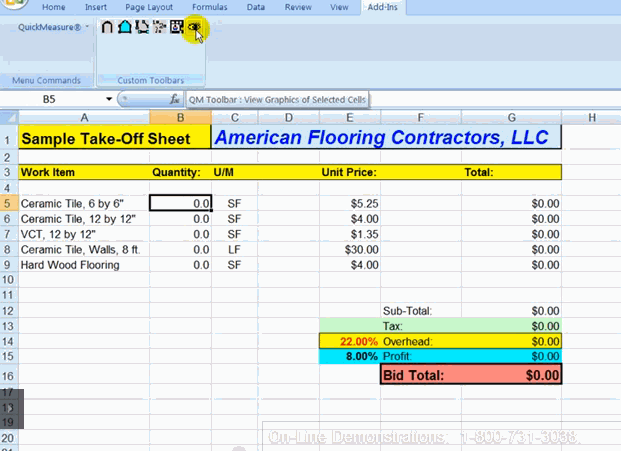Click the fx insert function icon
This screenshot has height=451, width=621.
pos(175,99)
